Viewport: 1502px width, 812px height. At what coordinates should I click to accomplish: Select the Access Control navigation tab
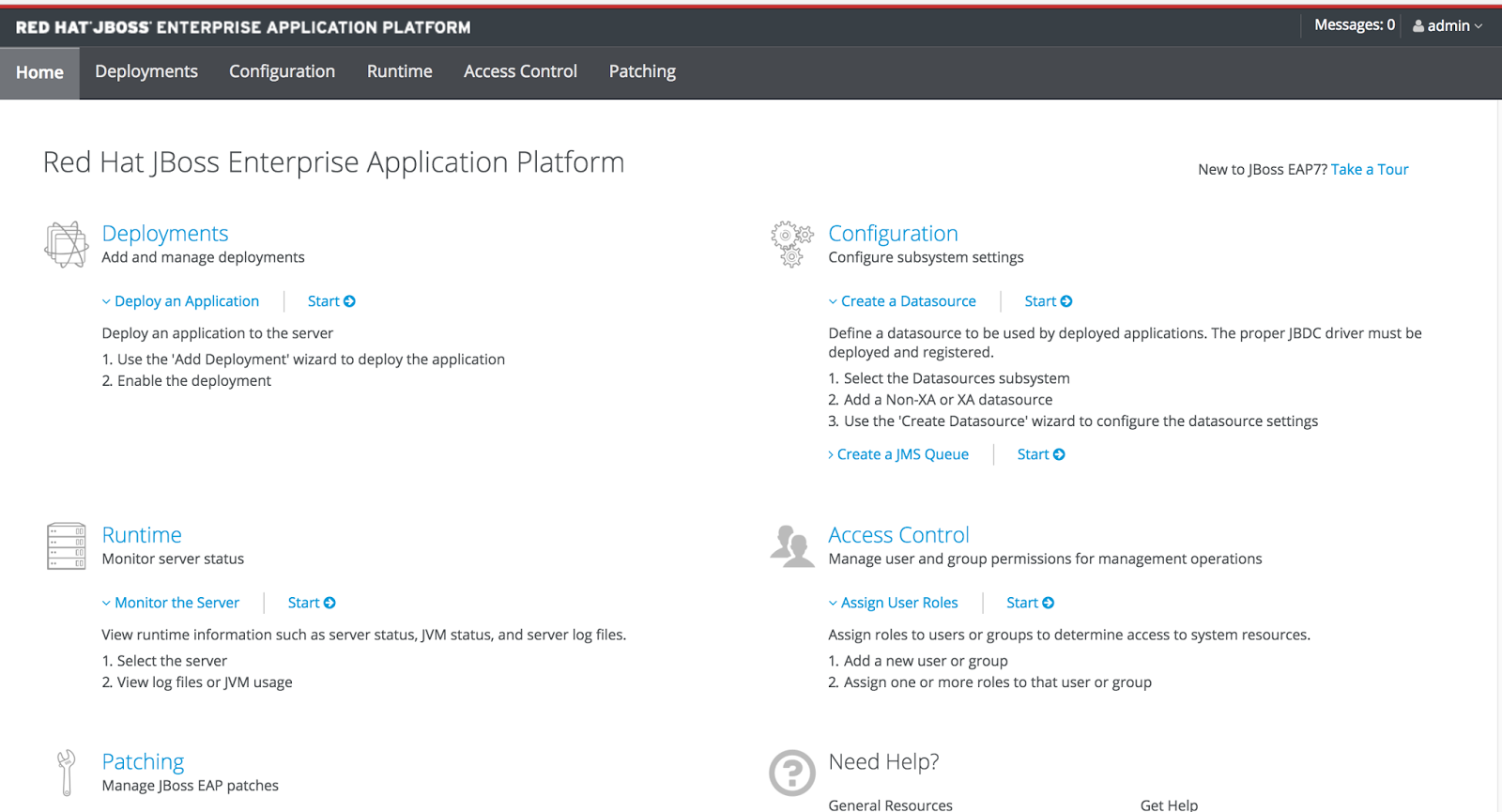point(520,71)
